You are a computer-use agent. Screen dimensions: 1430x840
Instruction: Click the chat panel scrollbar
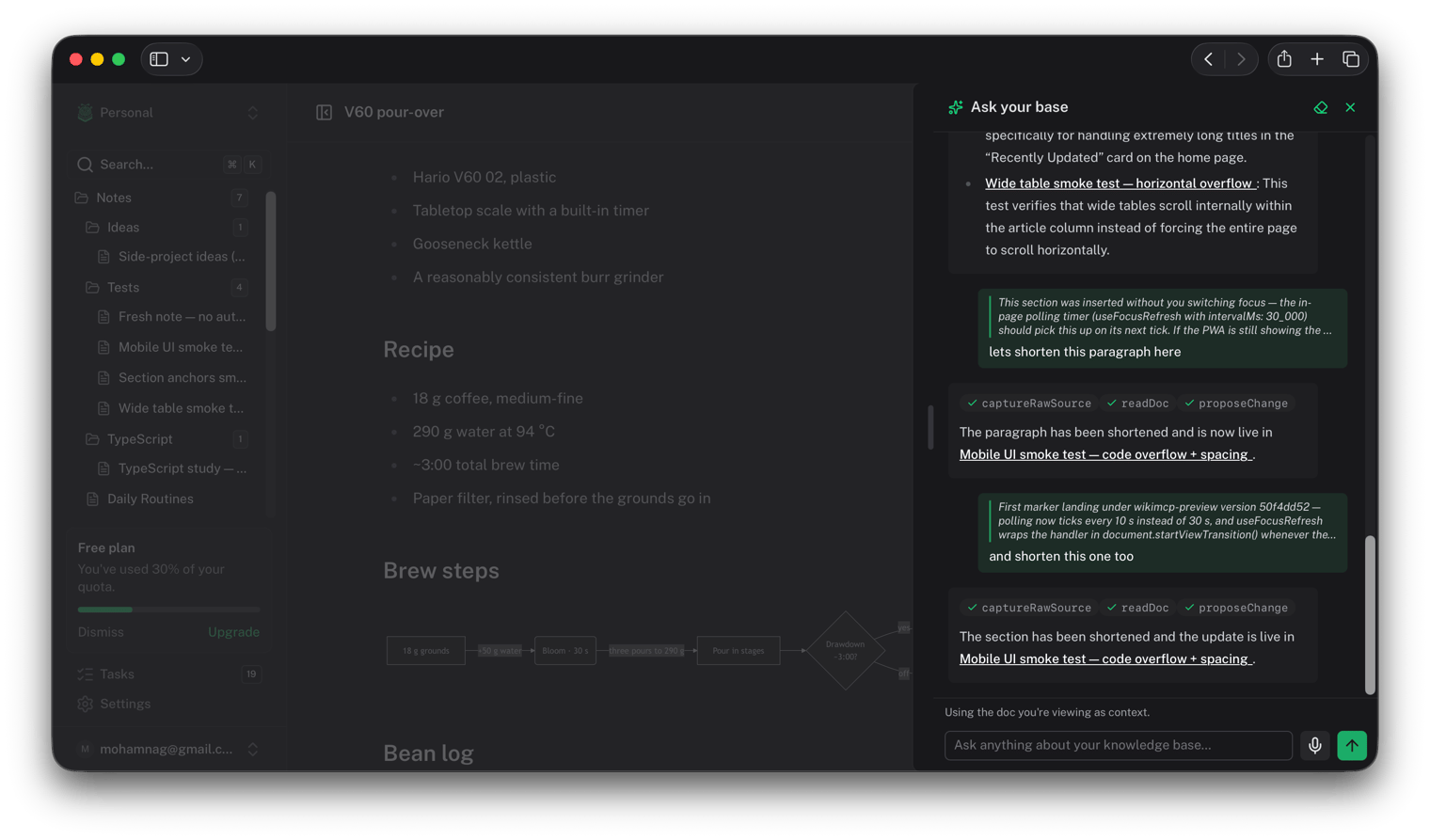click(x=1370, y=614)
